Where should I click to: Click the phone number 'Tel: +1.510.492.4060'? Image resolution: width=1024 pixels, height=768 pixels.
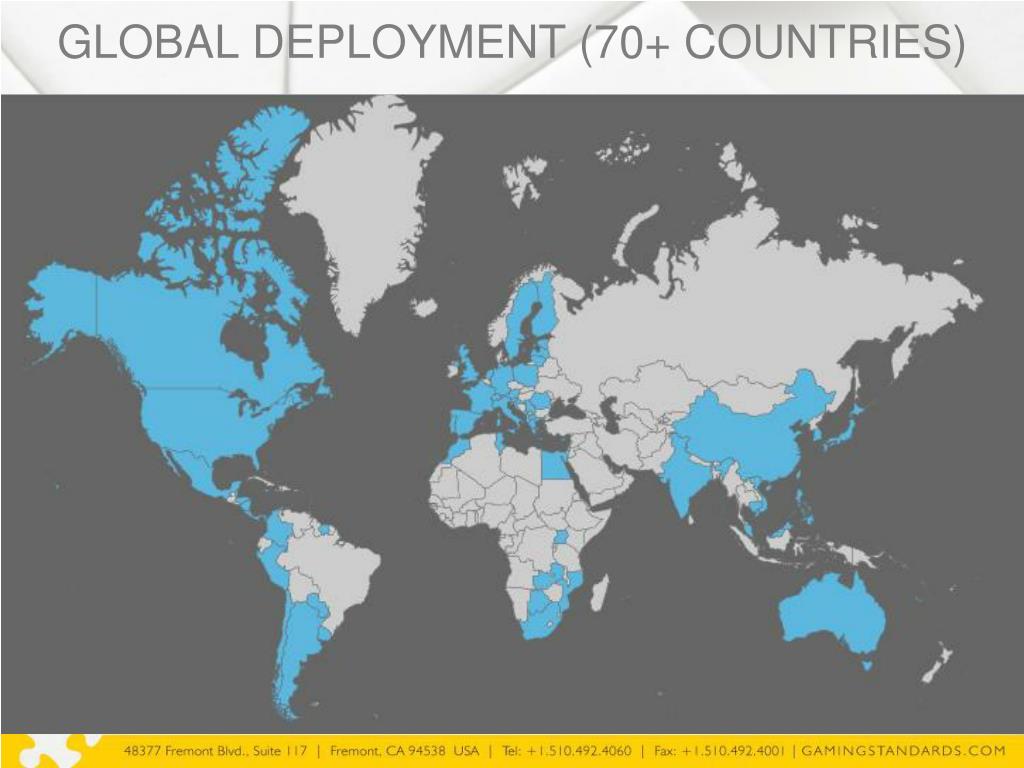tap(566, 750)
